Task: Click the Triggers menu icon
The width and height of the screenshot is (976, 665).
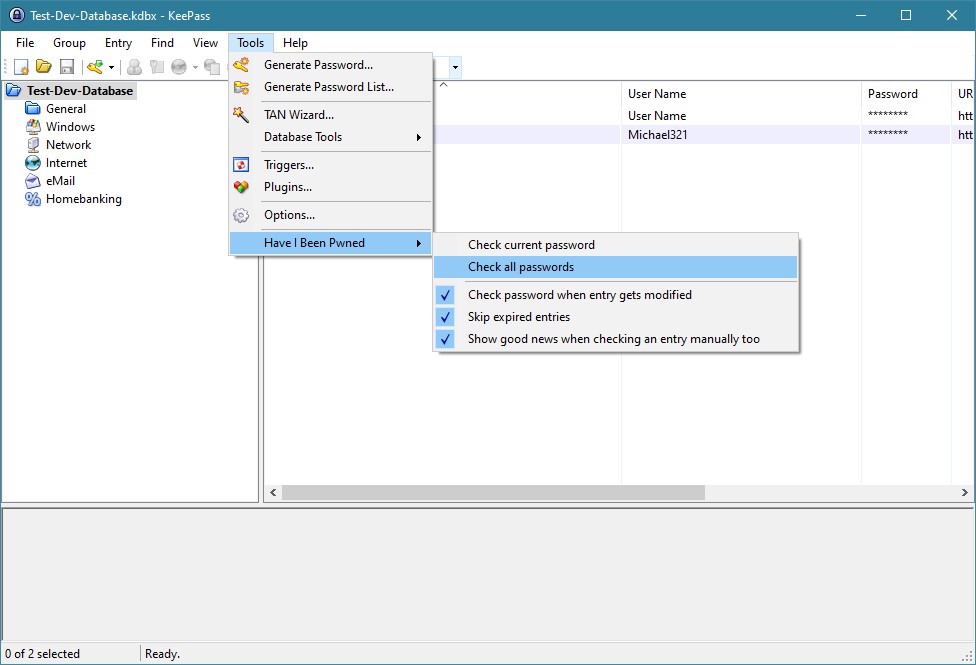Action: tap(241, 165)
